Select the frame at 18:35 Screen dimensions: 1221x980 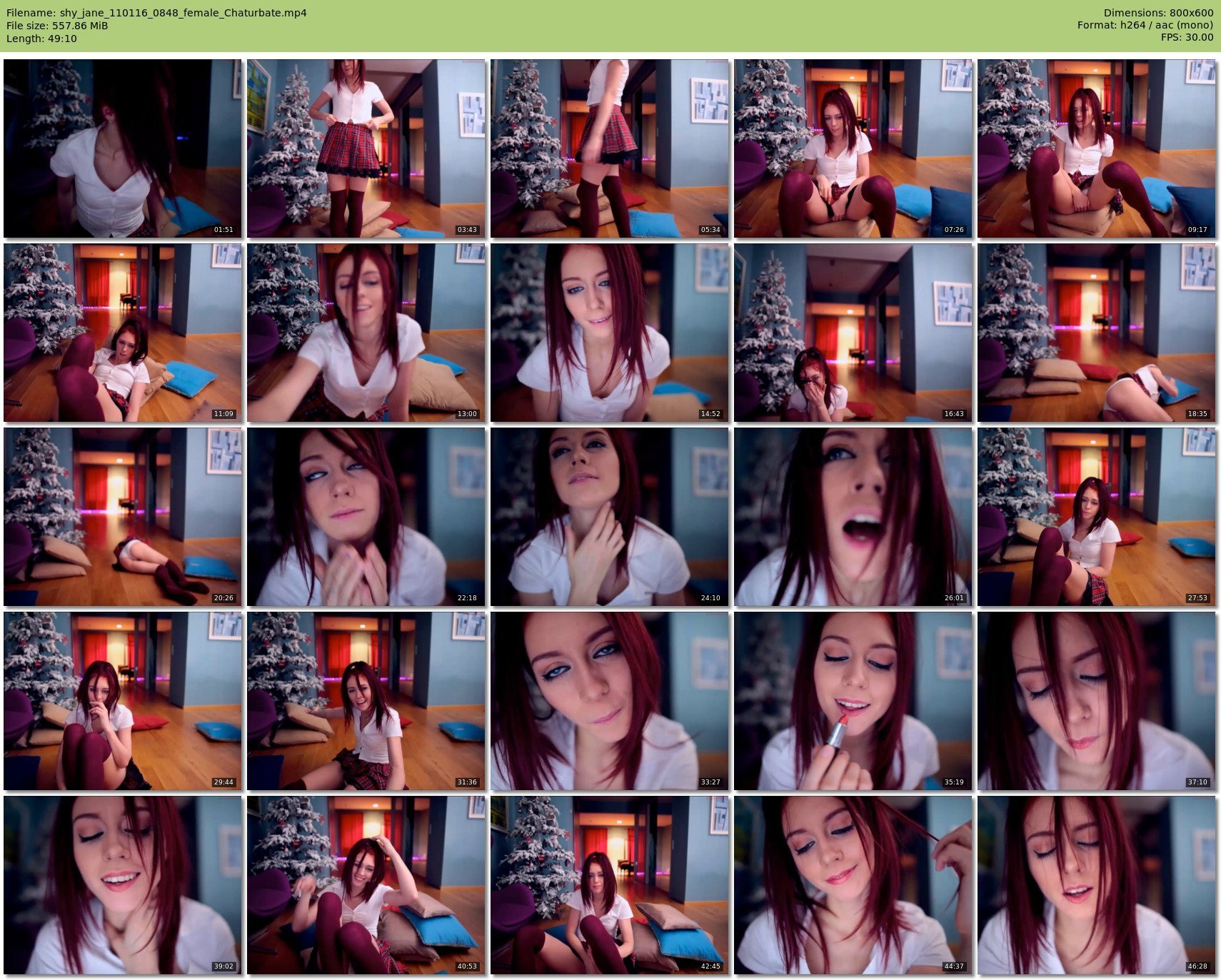click(x=1097, y=333)
